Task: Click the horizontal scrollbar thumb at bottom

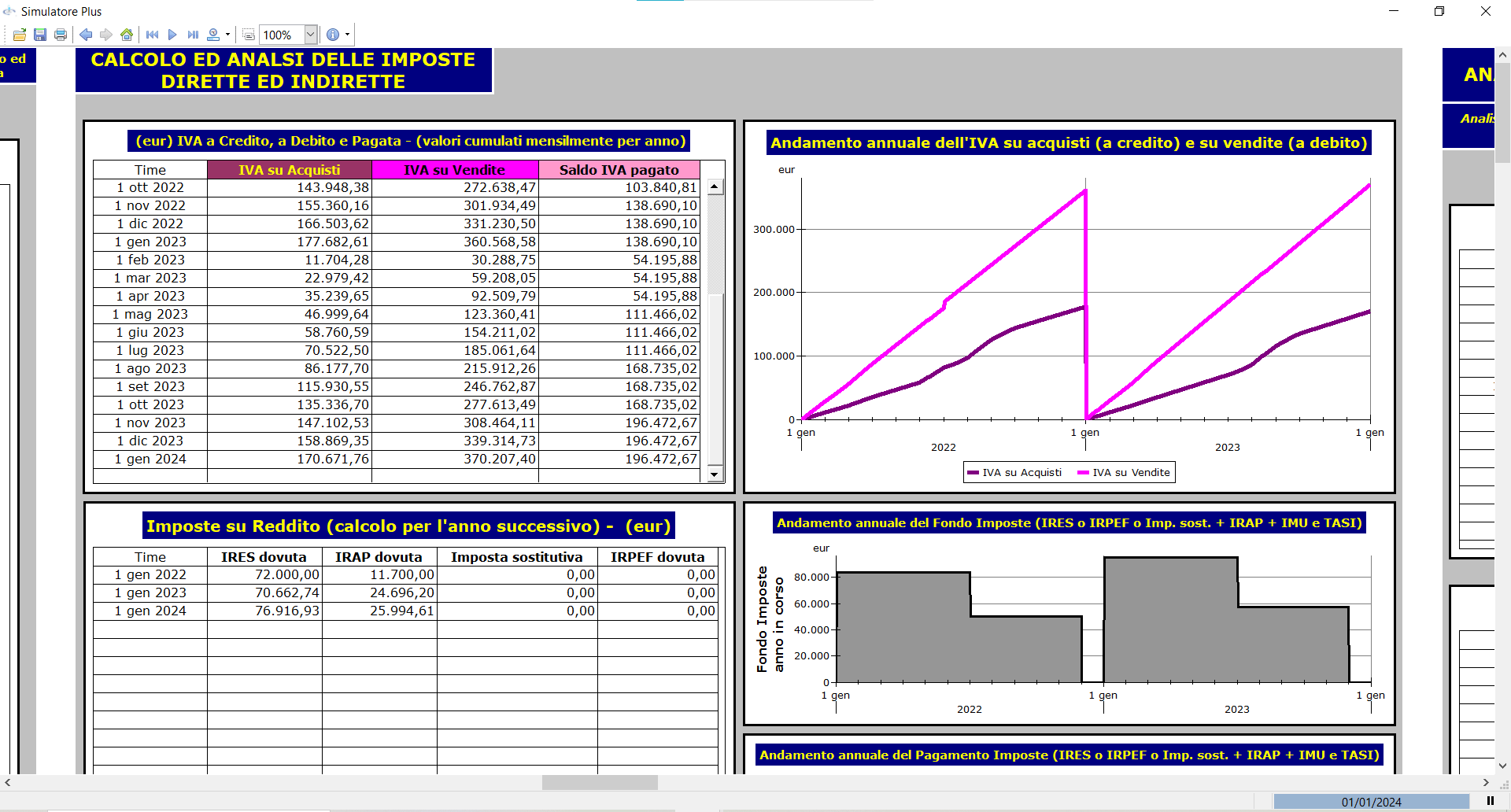Action: 600,782
